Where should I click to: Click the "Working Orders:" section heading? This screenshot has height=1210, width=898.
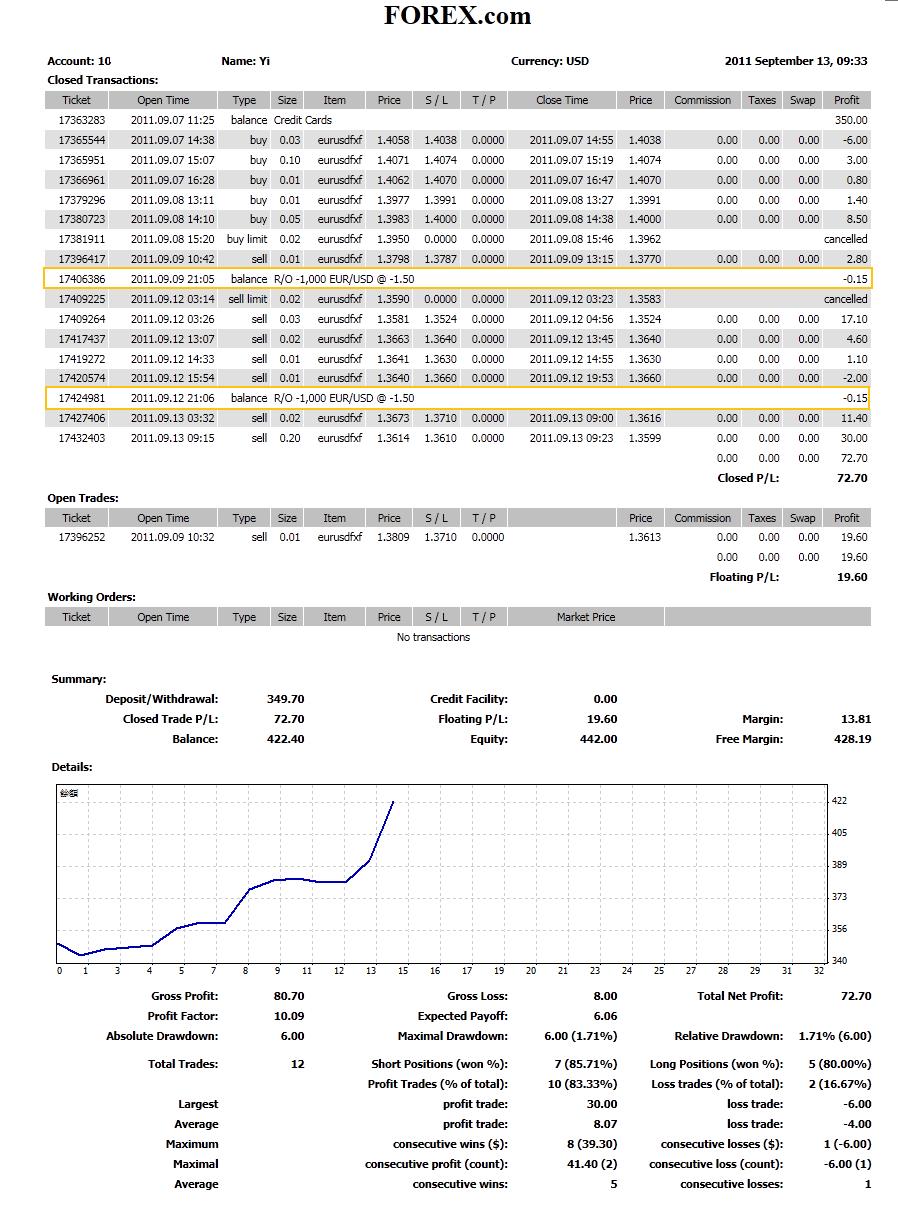tap(90, 597)
